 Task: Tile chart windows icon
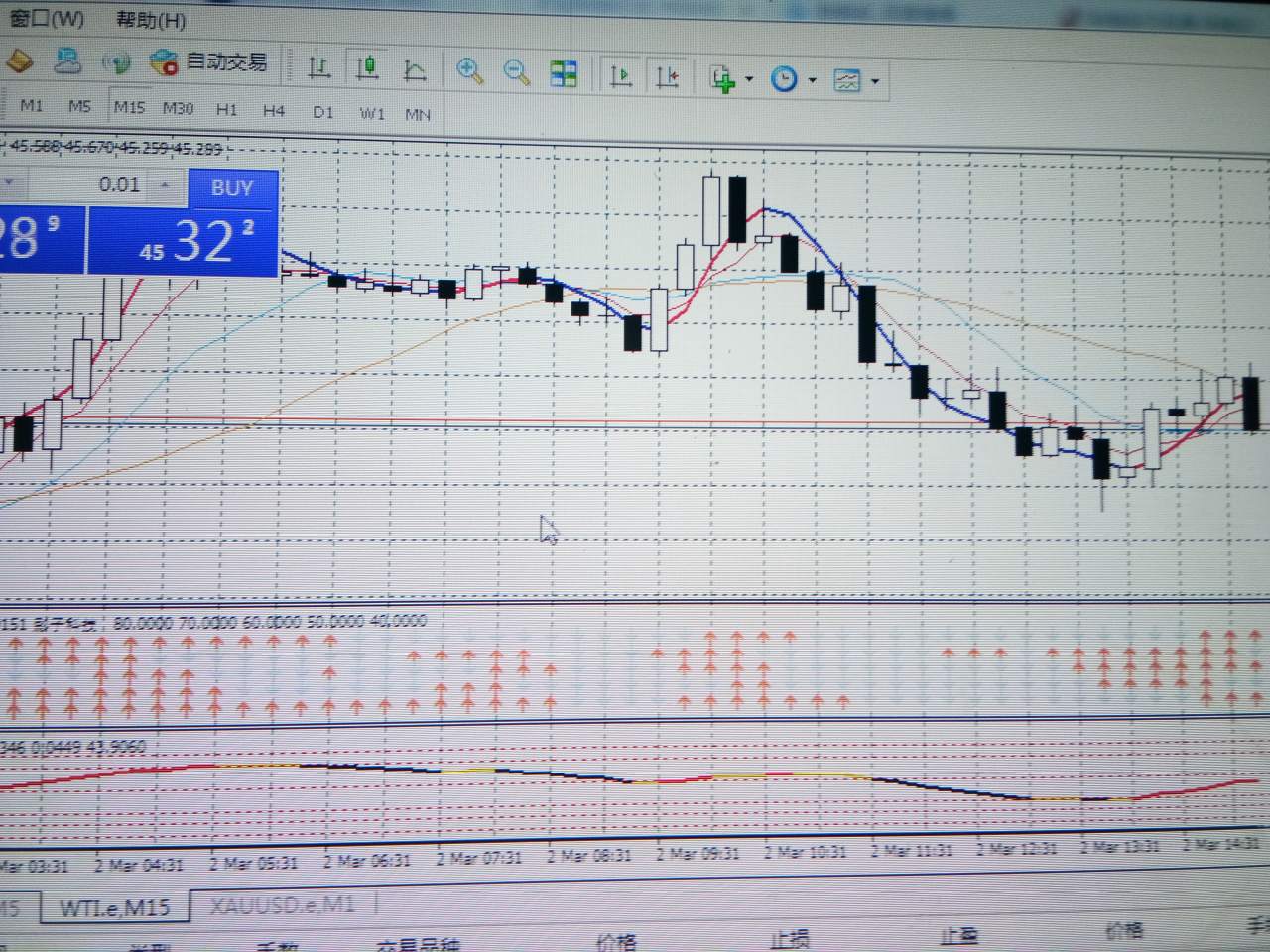564,73
